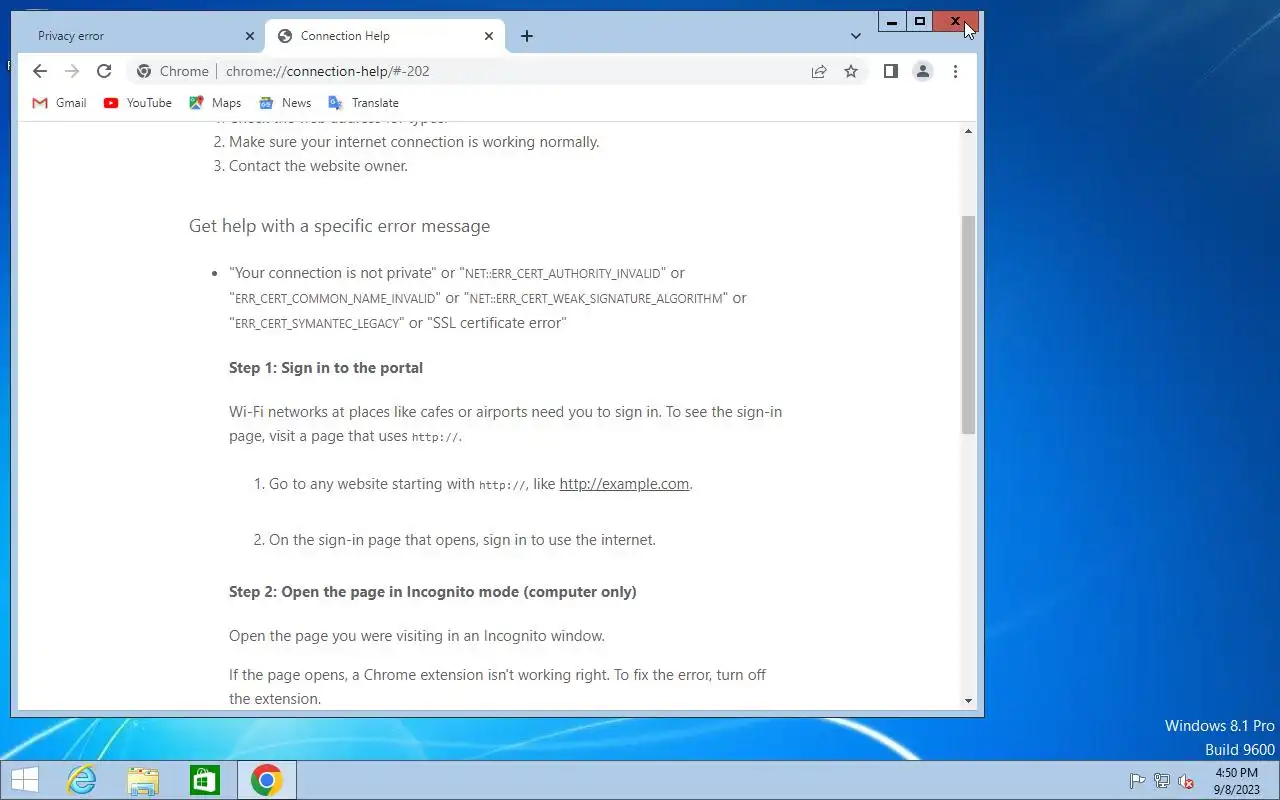Viewport: 1280px width, 800px height.
Task: Open the Gmail bookmark
Action: pyautogui.click(x=60, y=103)
